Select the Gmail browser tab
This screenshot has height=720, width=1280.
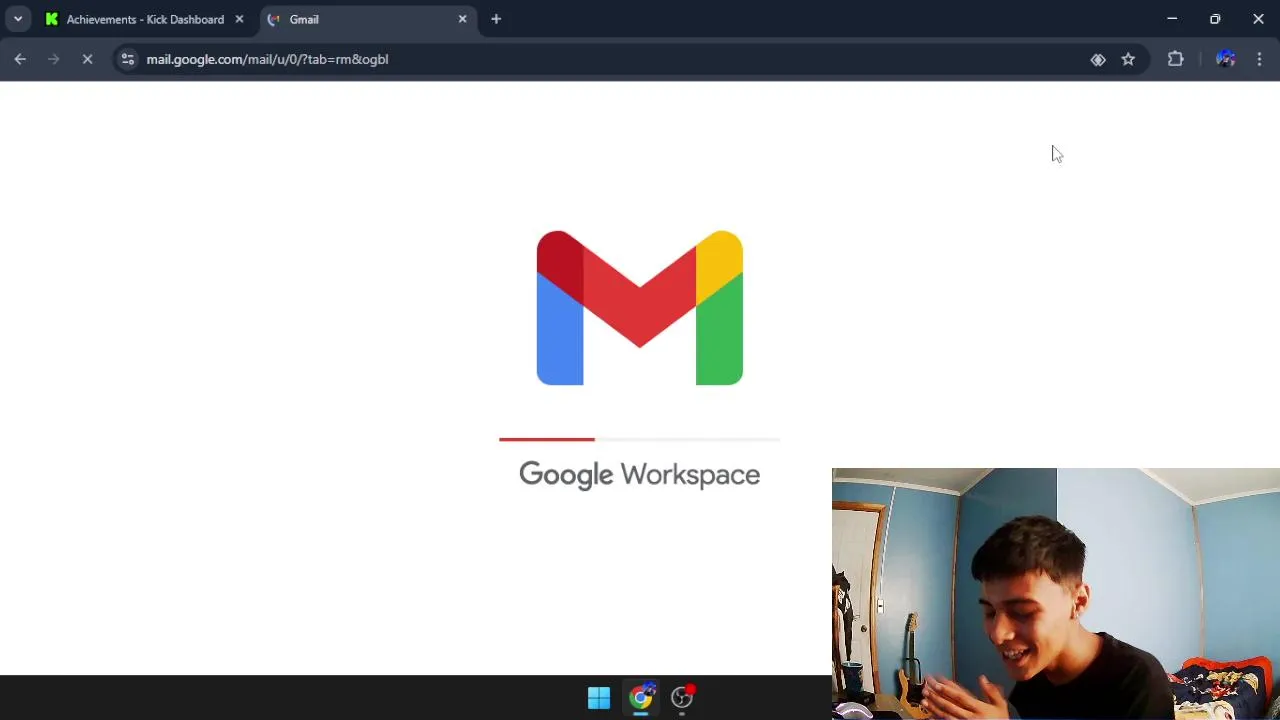[x=367, y=19]
